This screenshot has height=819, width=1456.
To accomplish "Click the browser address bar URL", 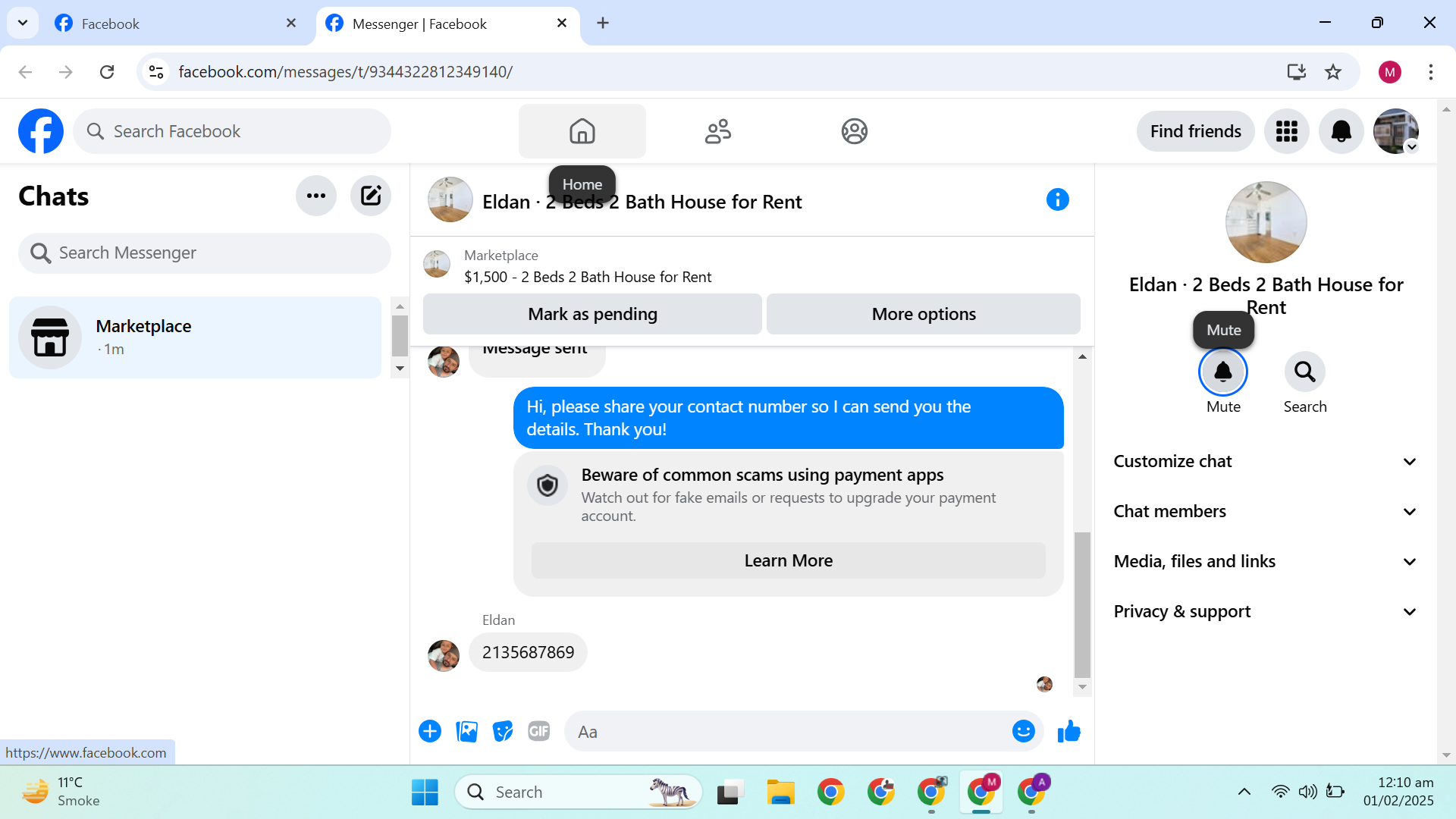I will 346,72.
